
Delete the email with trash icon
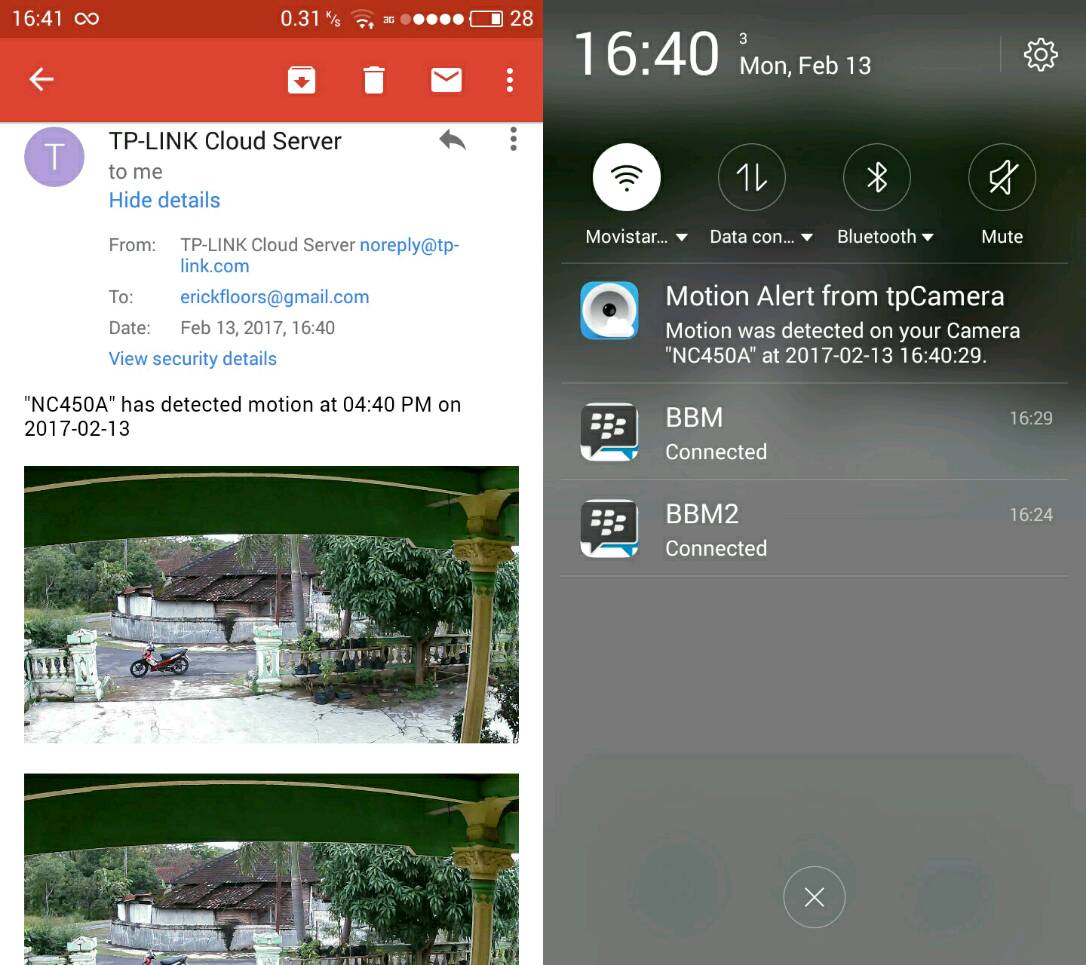tap(374, 80)
